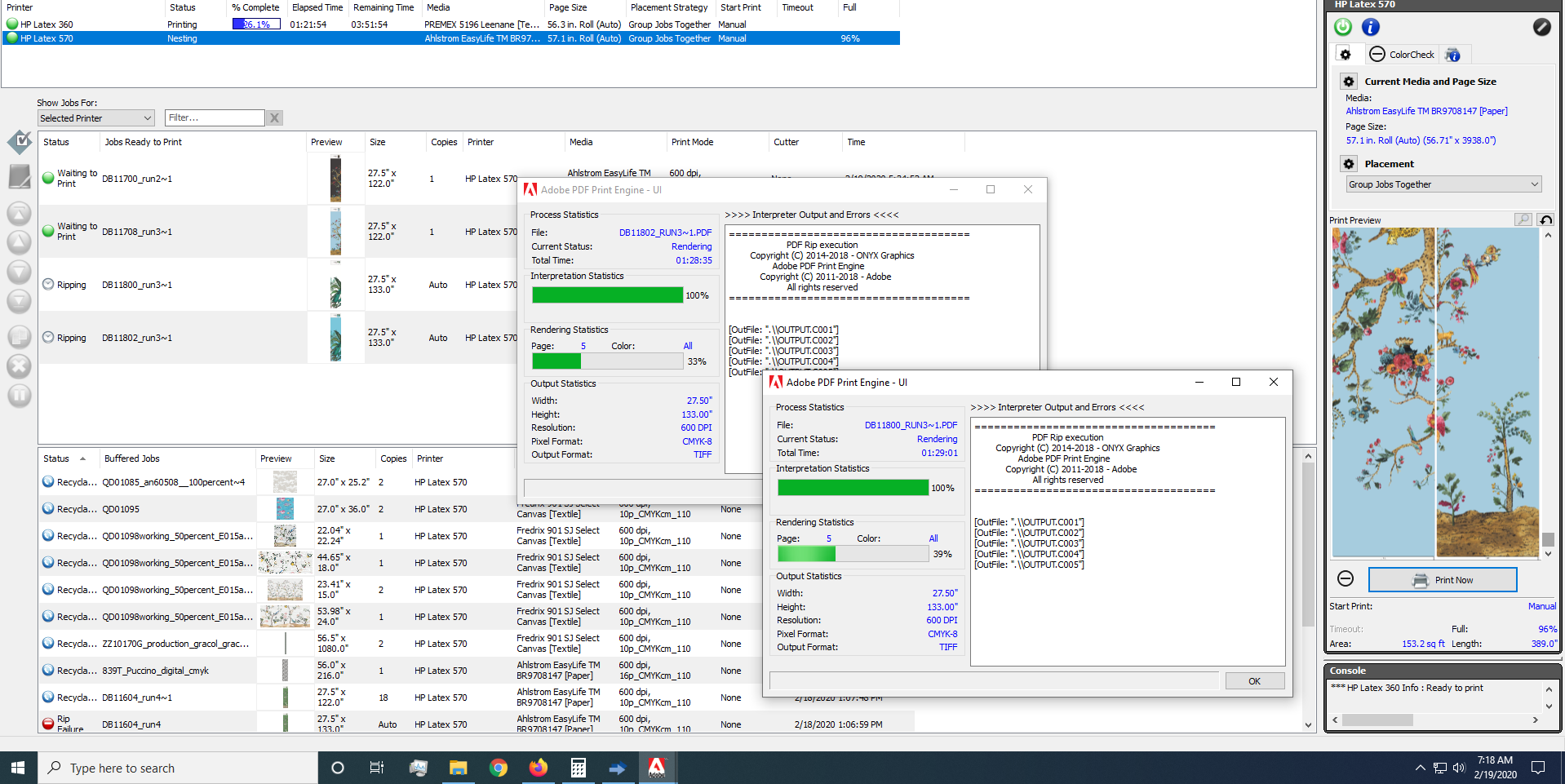Click the Placement Strategy column header
Viewport: 1565px width, 784px height.
[669, 7]
